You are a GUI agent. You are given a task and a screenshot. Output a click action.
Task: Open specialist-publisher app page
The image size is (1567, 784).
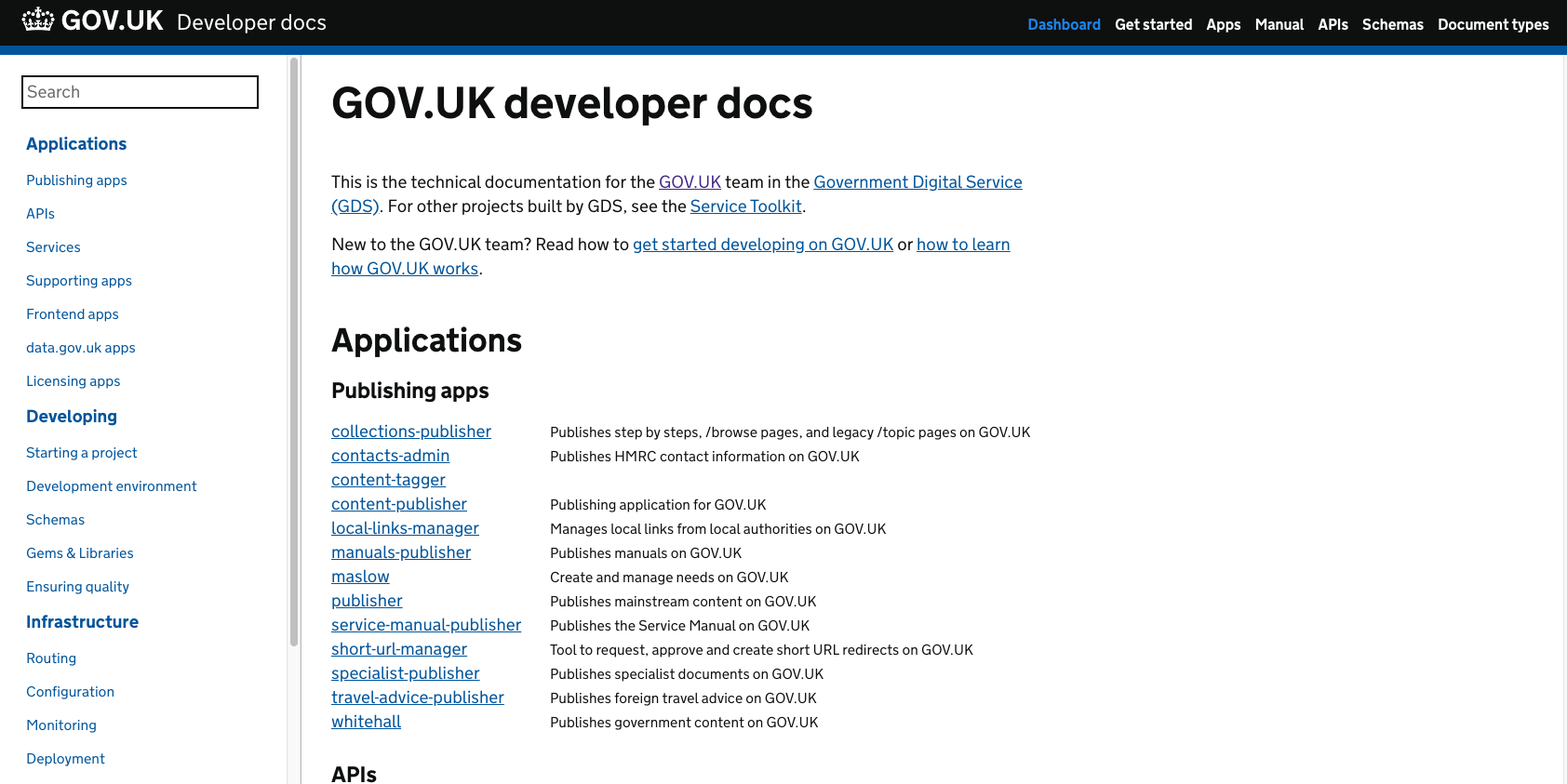(406, 673)
